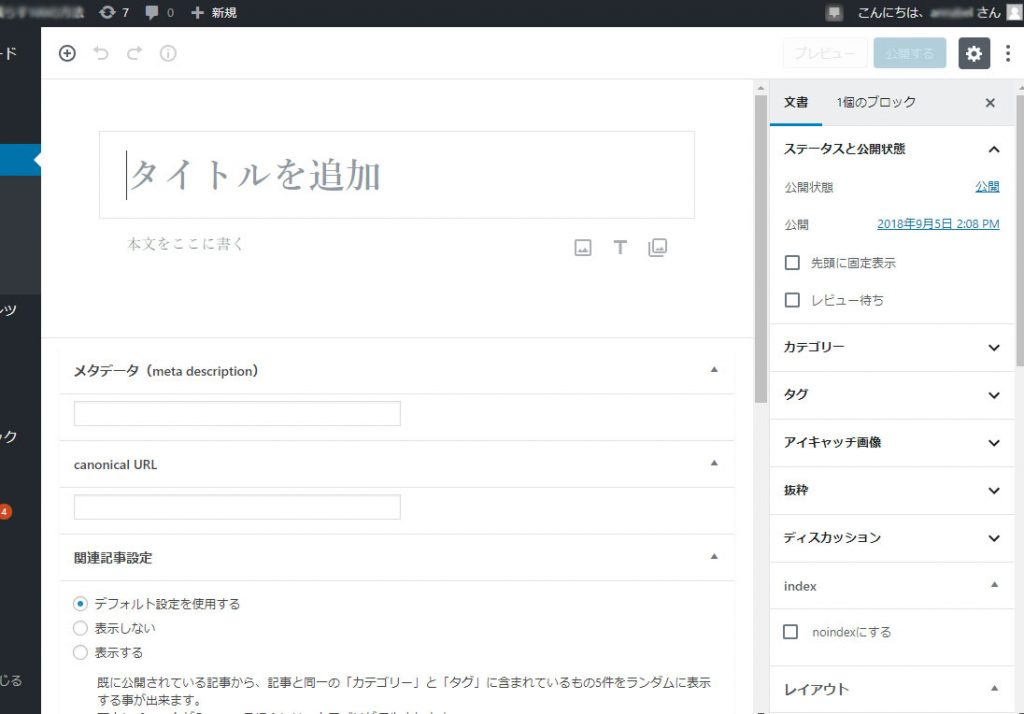This screenshot has width=1024, height=714.
Task: Enable 先頭に固定表示 checkbox
Action: tap(792, 263)
